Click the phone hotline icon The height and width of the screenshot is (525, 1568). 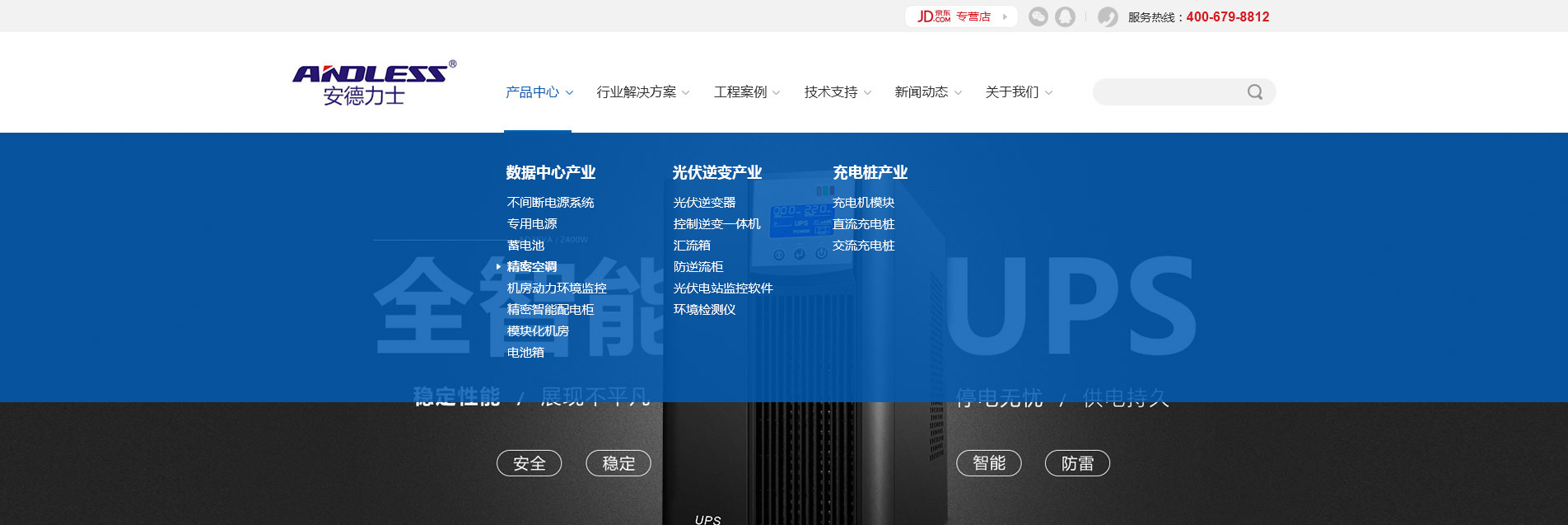[1108, 16]
